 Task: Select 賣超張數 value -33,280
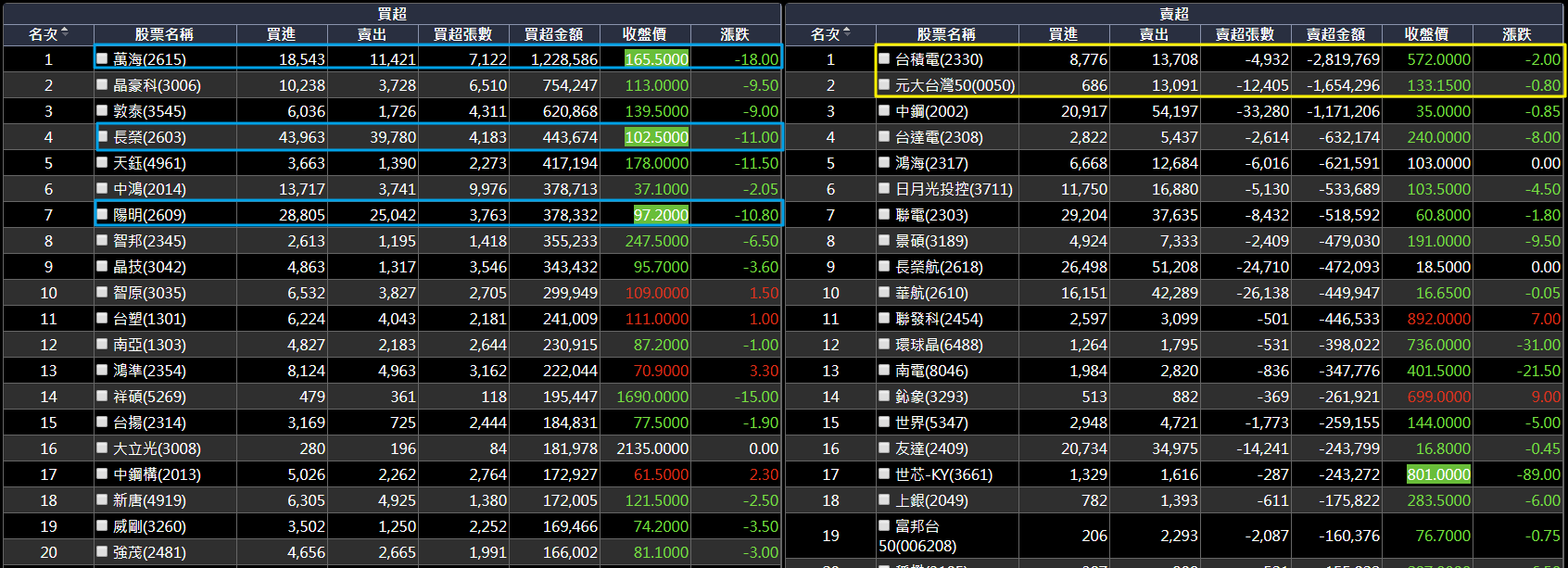click(x=1262, y=111)
